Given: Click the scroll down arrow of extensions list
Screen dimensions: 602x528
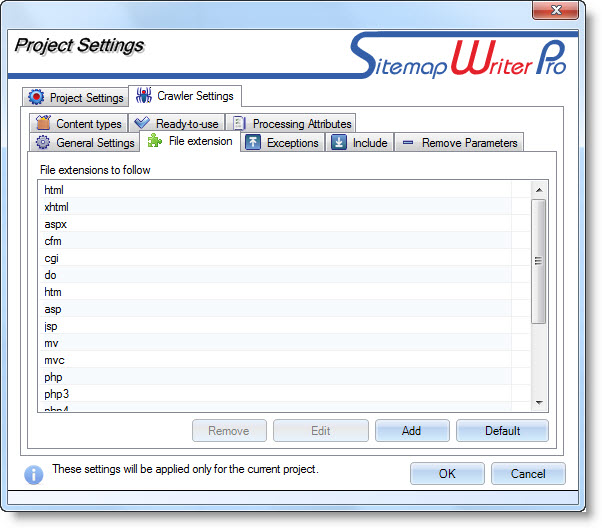Looking at the screenshot, I should [x=539, y=402].
